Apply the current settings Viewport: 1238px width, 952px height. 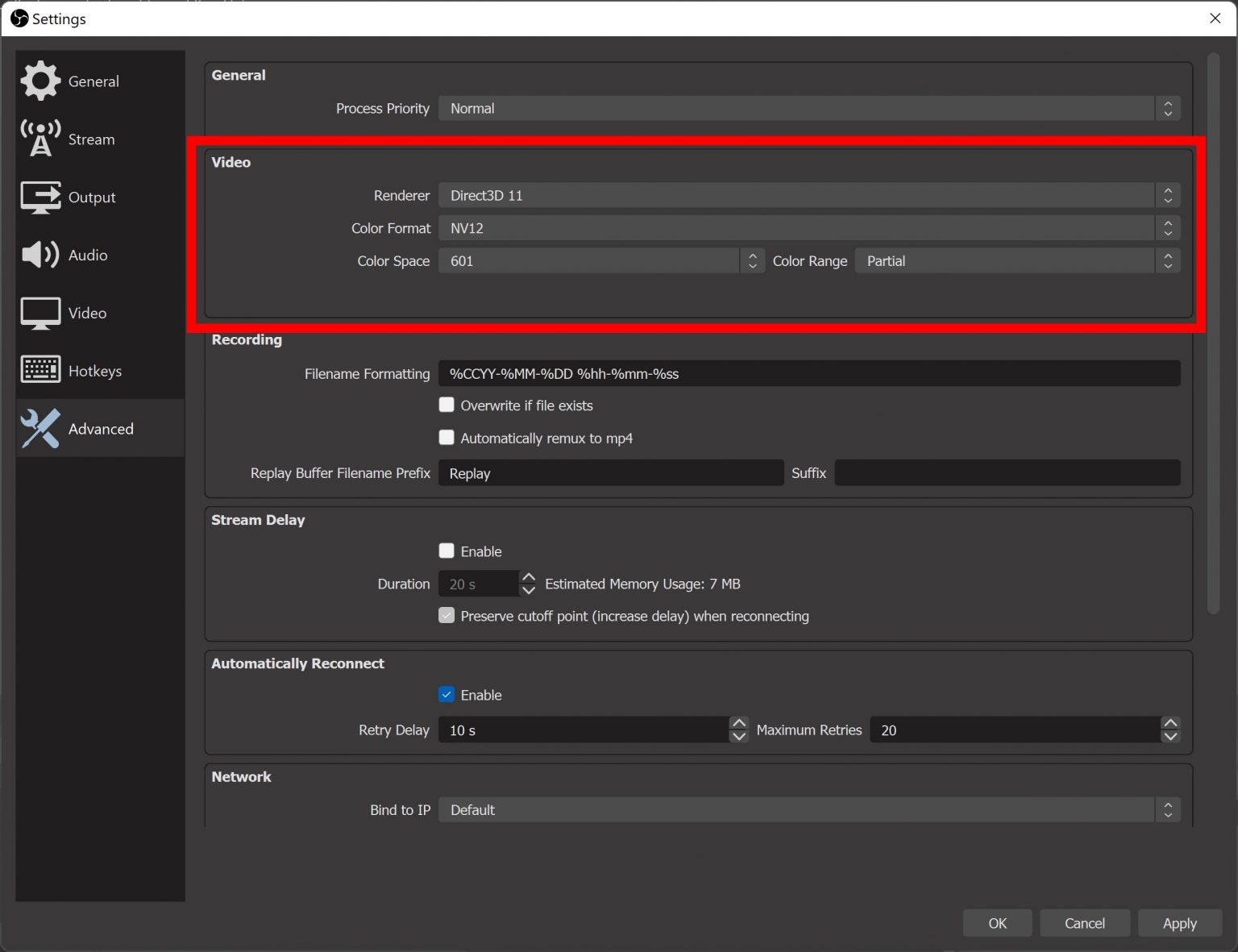point(1179,923)
